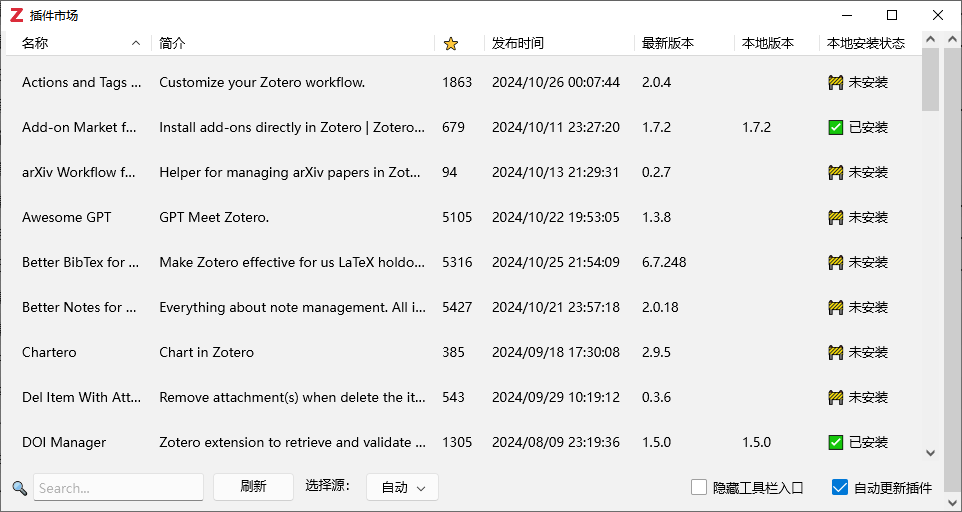962x512 pixels.
Task: Maximize the 插件市场 window
Action: point(892,15)
